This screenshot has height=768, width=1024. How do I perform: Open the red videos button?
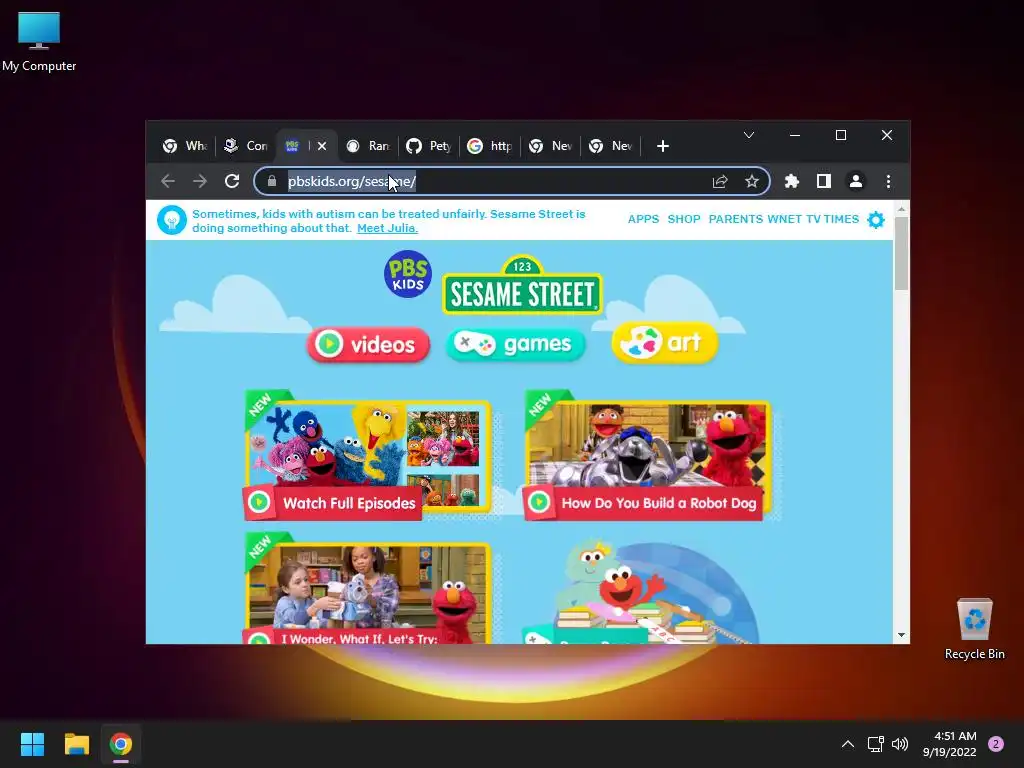[x=368, y=344]
